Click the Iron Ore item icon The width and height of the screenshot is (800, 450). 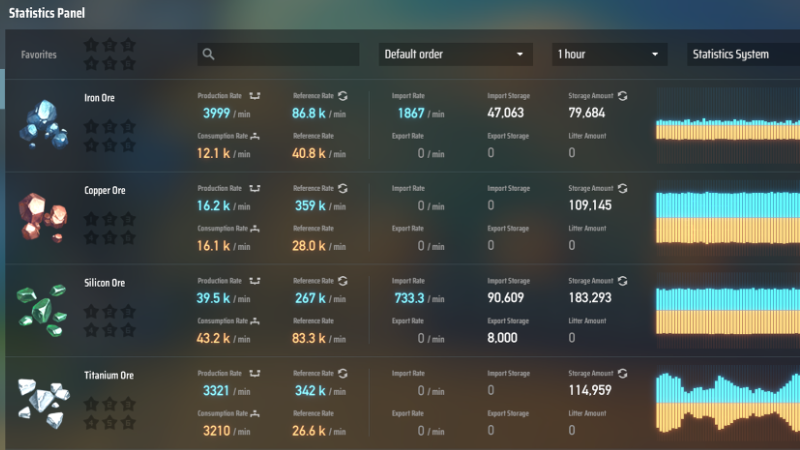[42, 125]
